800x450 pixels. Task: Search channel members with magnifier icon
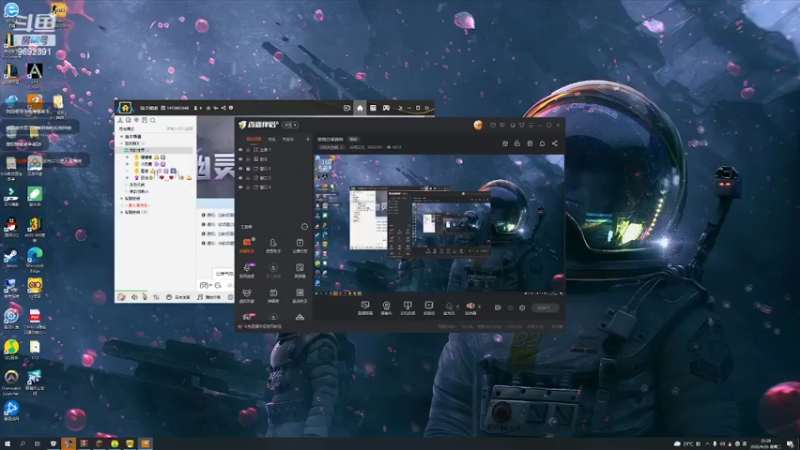click(x=153, y=120)
